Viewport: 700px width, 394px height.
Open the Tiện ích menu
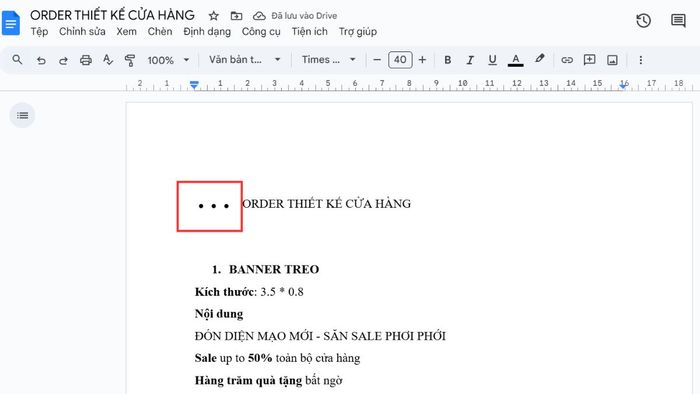(309, 32)
